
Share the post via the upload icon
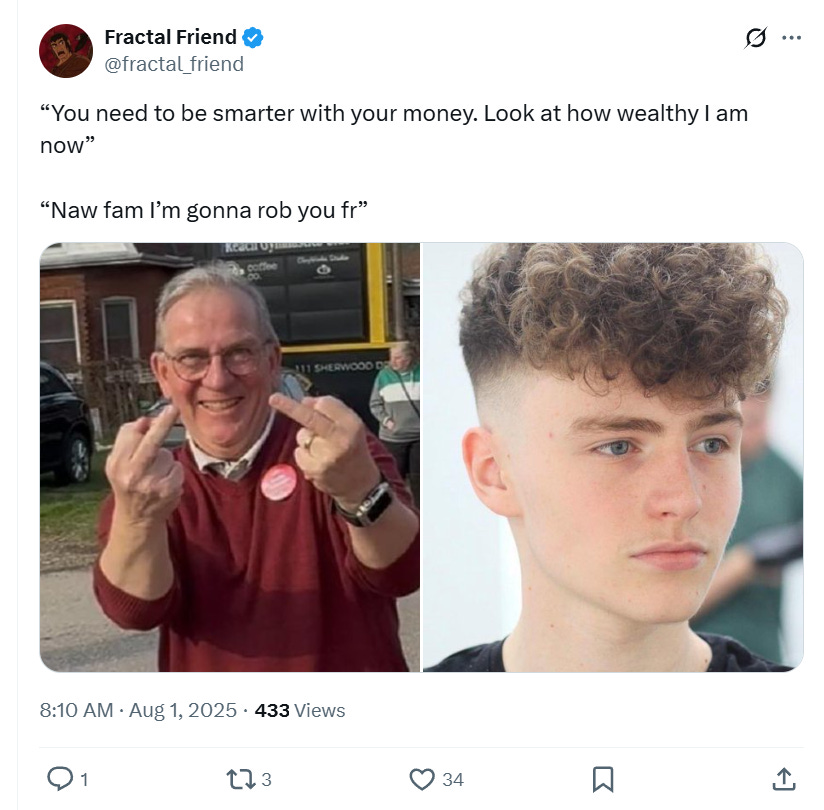pyautogui.click(x=784, y=779)
